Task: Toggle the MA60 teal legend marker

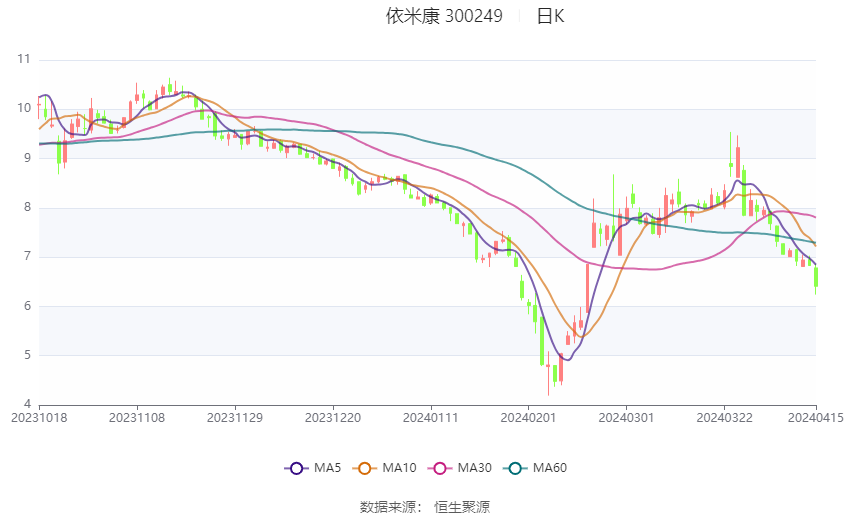Action: click(x=515, y=468)
